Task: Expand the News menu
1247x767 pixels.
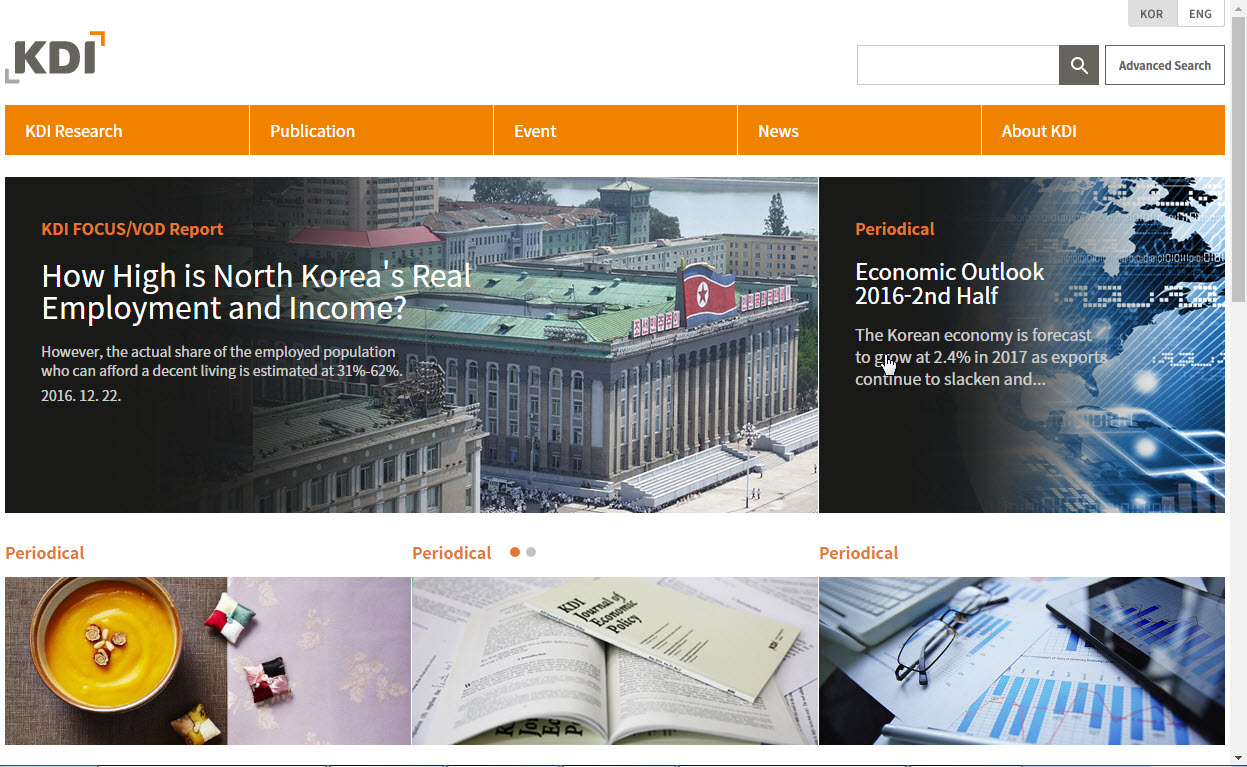Action: 778,131
